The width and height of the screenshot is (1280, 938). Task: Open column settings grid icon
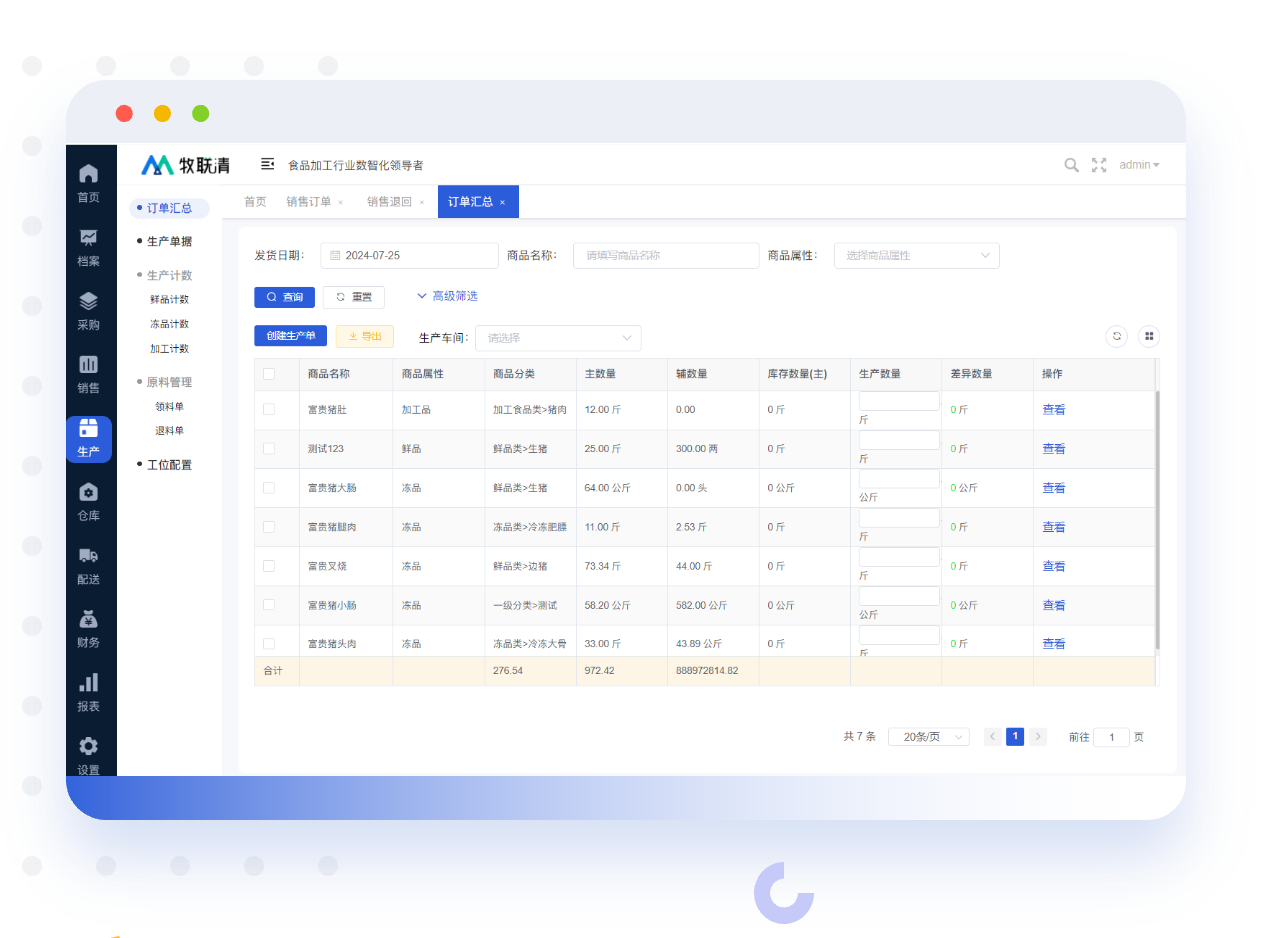tap(1149, 337)
